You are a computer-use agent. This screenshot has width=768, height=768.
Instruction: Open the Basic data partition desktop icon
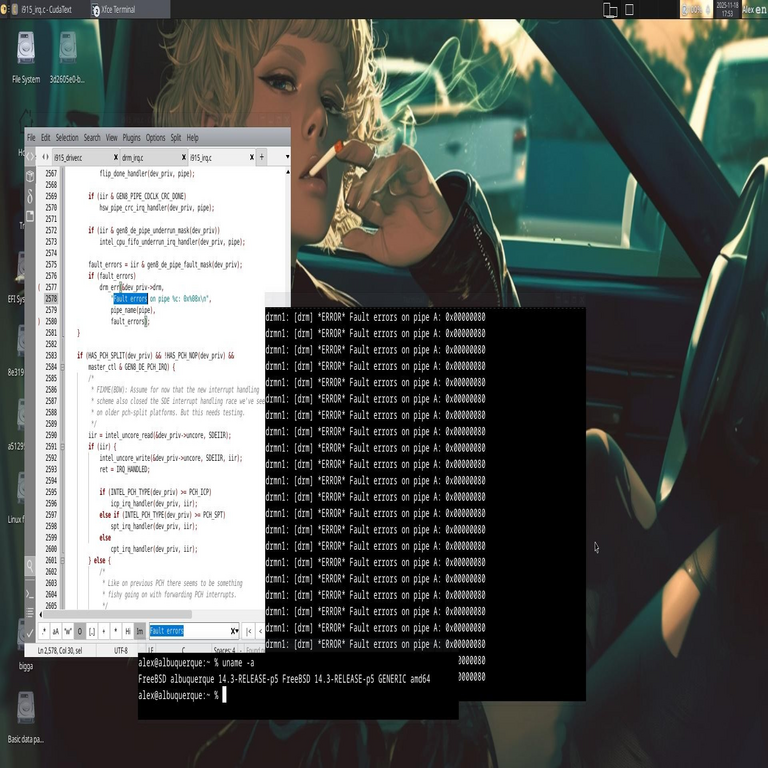pyautogui.click(x=26, y=710)
